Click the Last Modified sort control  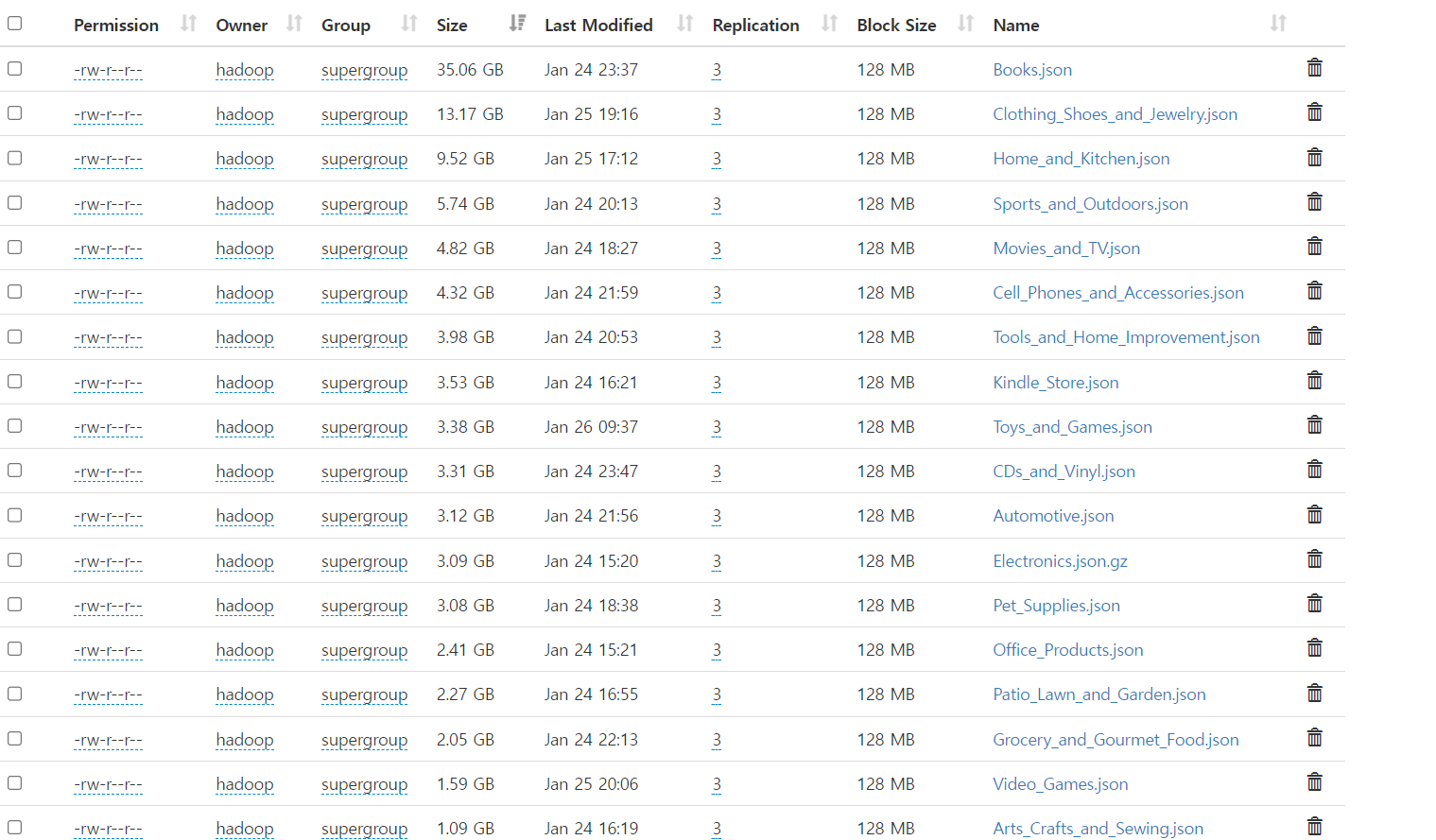(x=683, y=24)
